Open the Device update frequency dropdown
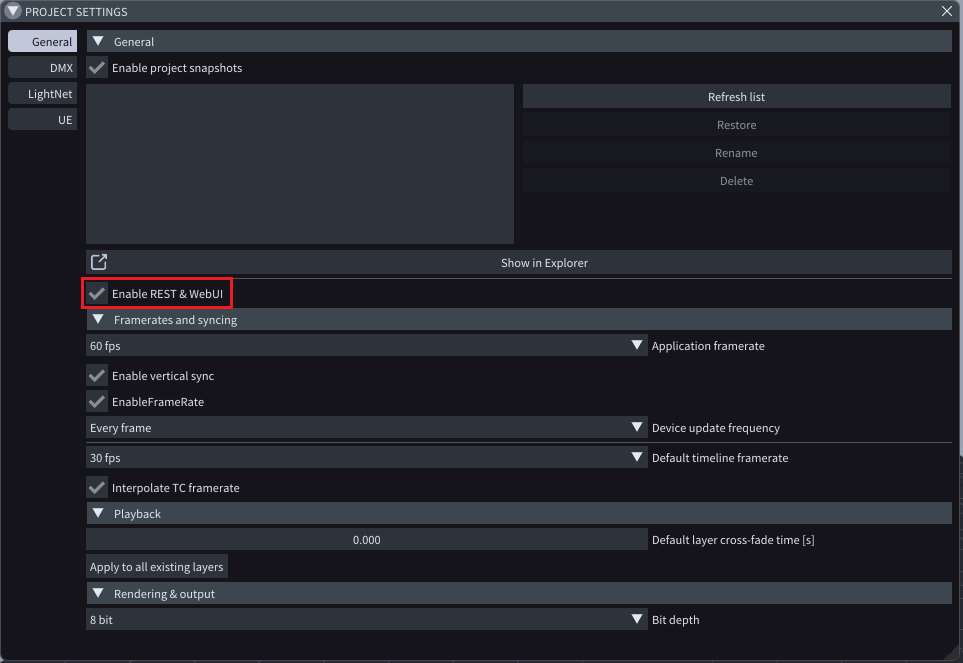This screenshot has width=963, height=663. pyautogui.click(x=366, y=428)
